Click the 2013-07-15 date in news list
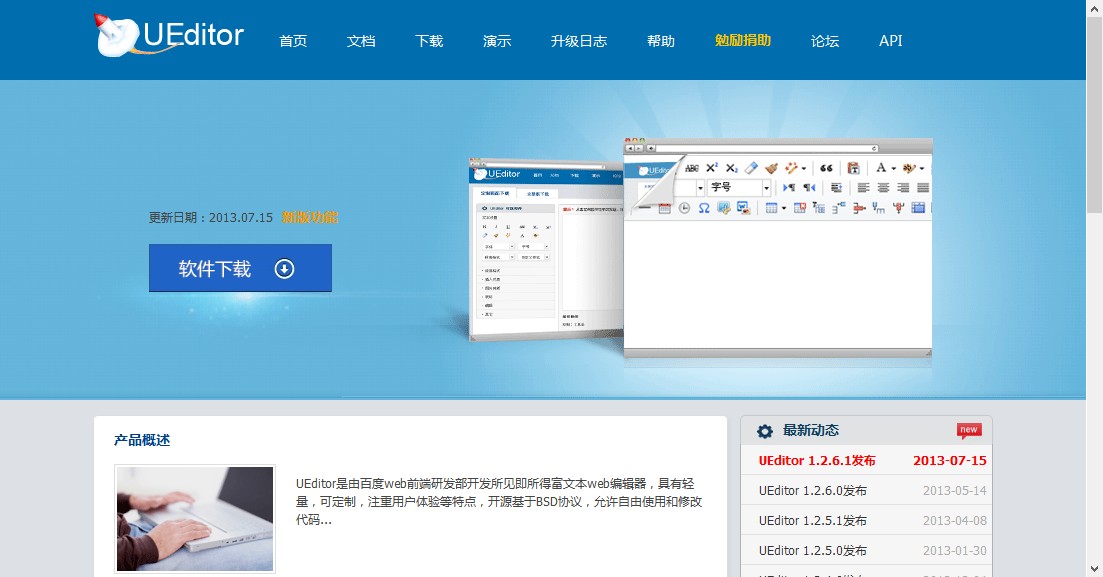This screenshot has height=577, width=1103. (950, 461)
